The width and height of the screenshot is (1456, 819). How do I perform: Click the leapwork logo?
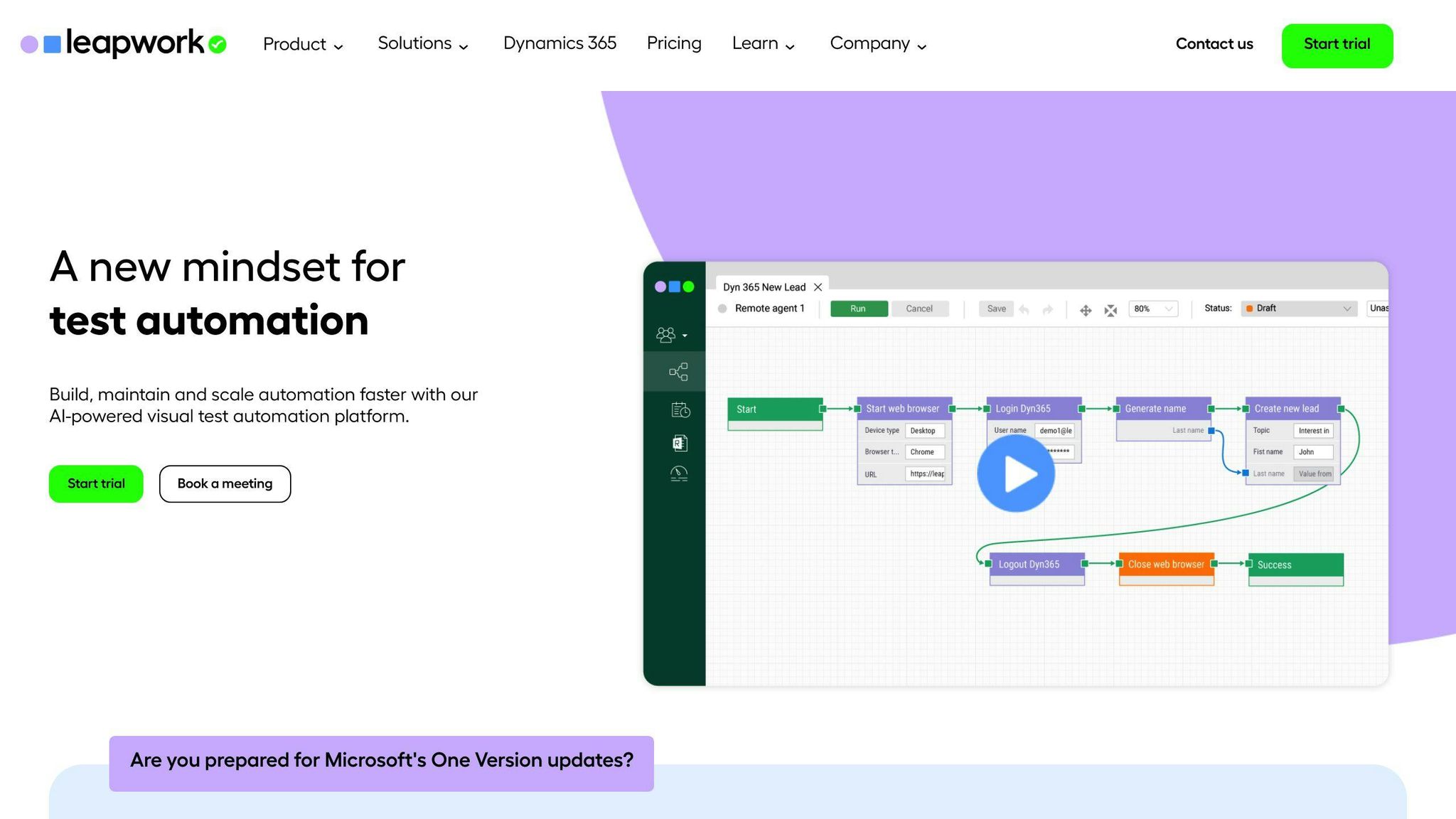coord(124,43)
